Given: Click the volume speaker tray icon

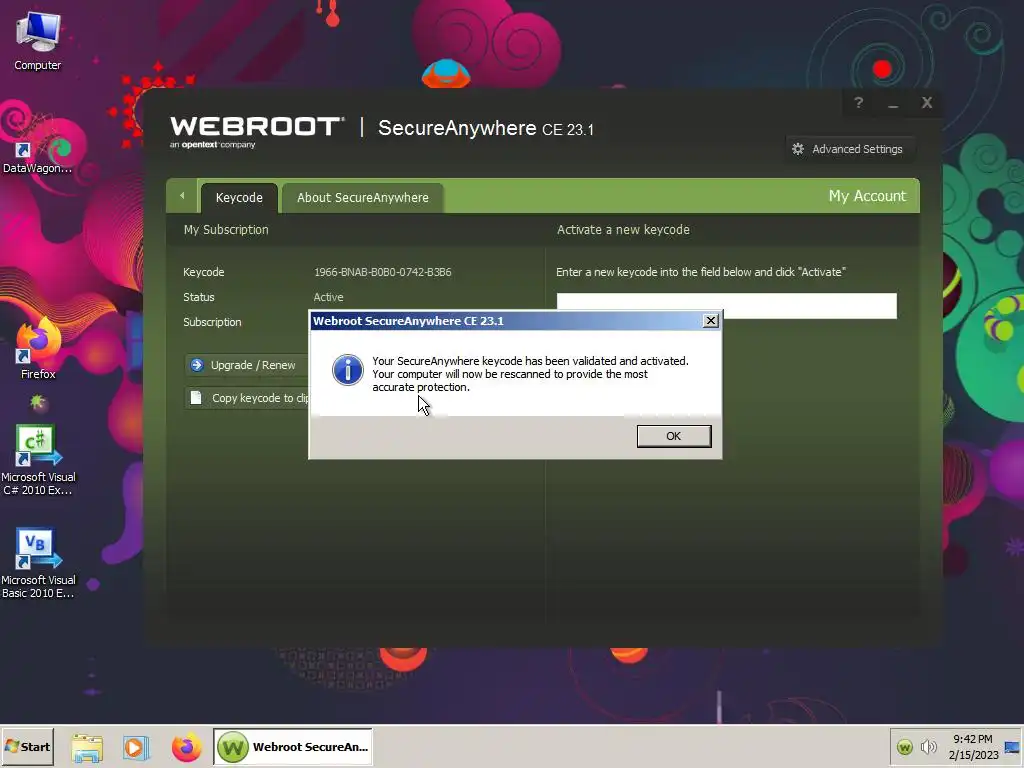Looking at the screenshot, I should [928, 746].
